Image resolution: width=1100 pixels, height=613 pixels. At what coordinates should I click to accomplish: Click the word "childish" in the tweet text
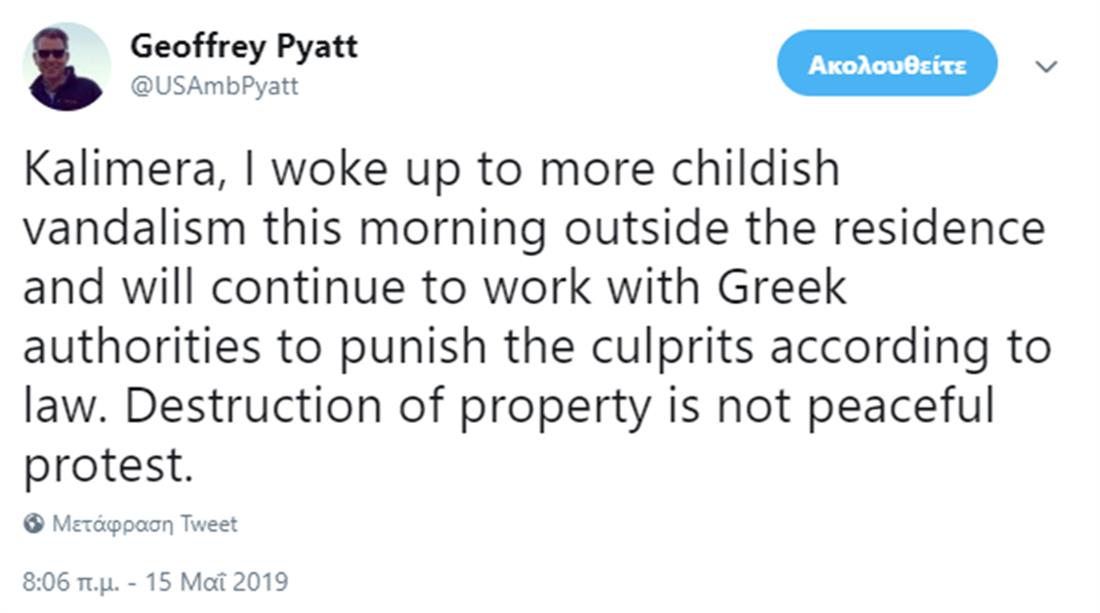[757, 171]
